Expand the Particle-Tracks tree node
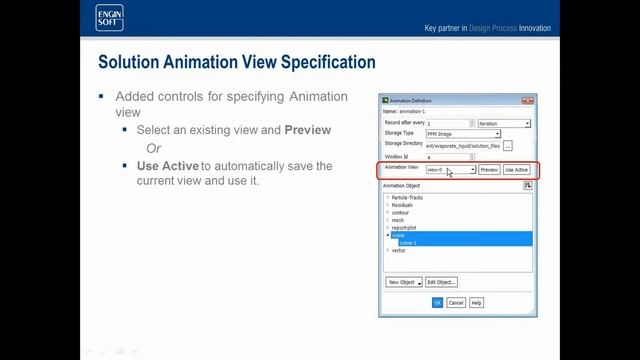 coord(387,198)
